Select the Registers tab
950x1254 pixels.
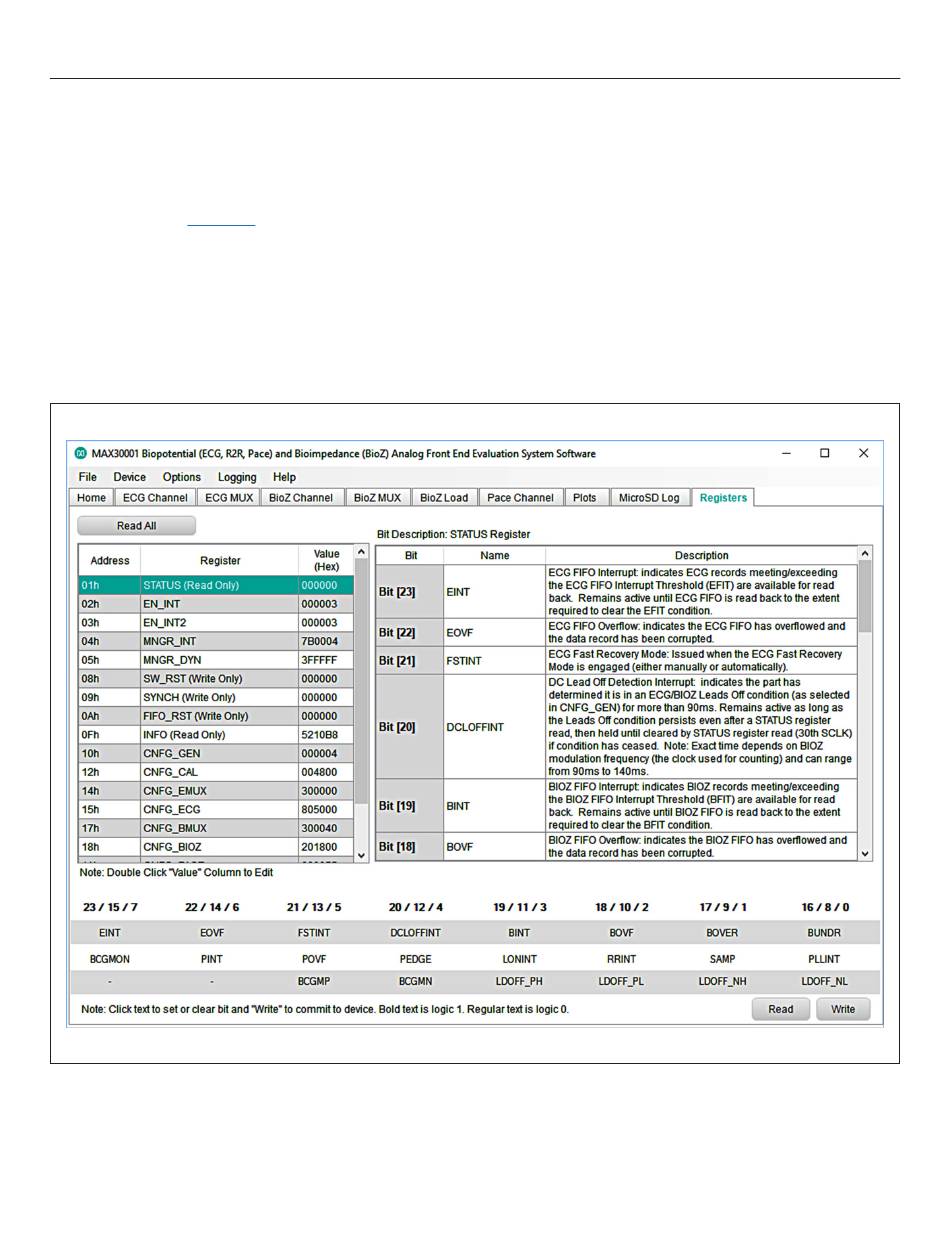pos(724,497)
